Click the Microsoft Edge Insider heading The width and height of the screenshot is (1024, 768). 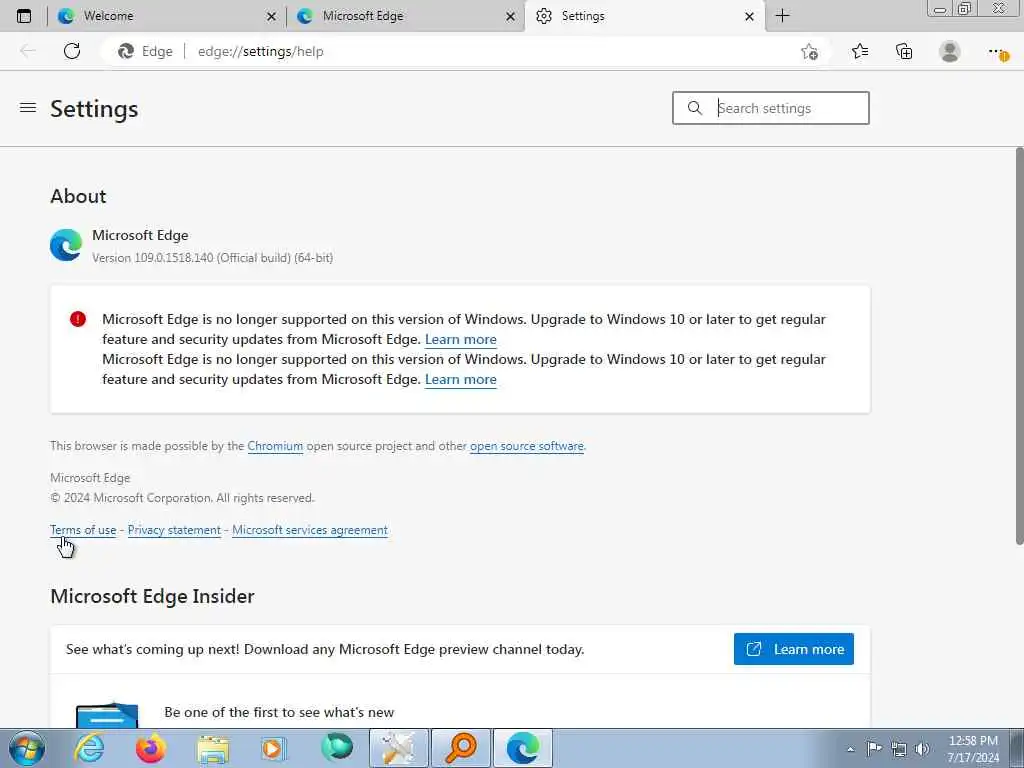(x=152, y=596)
